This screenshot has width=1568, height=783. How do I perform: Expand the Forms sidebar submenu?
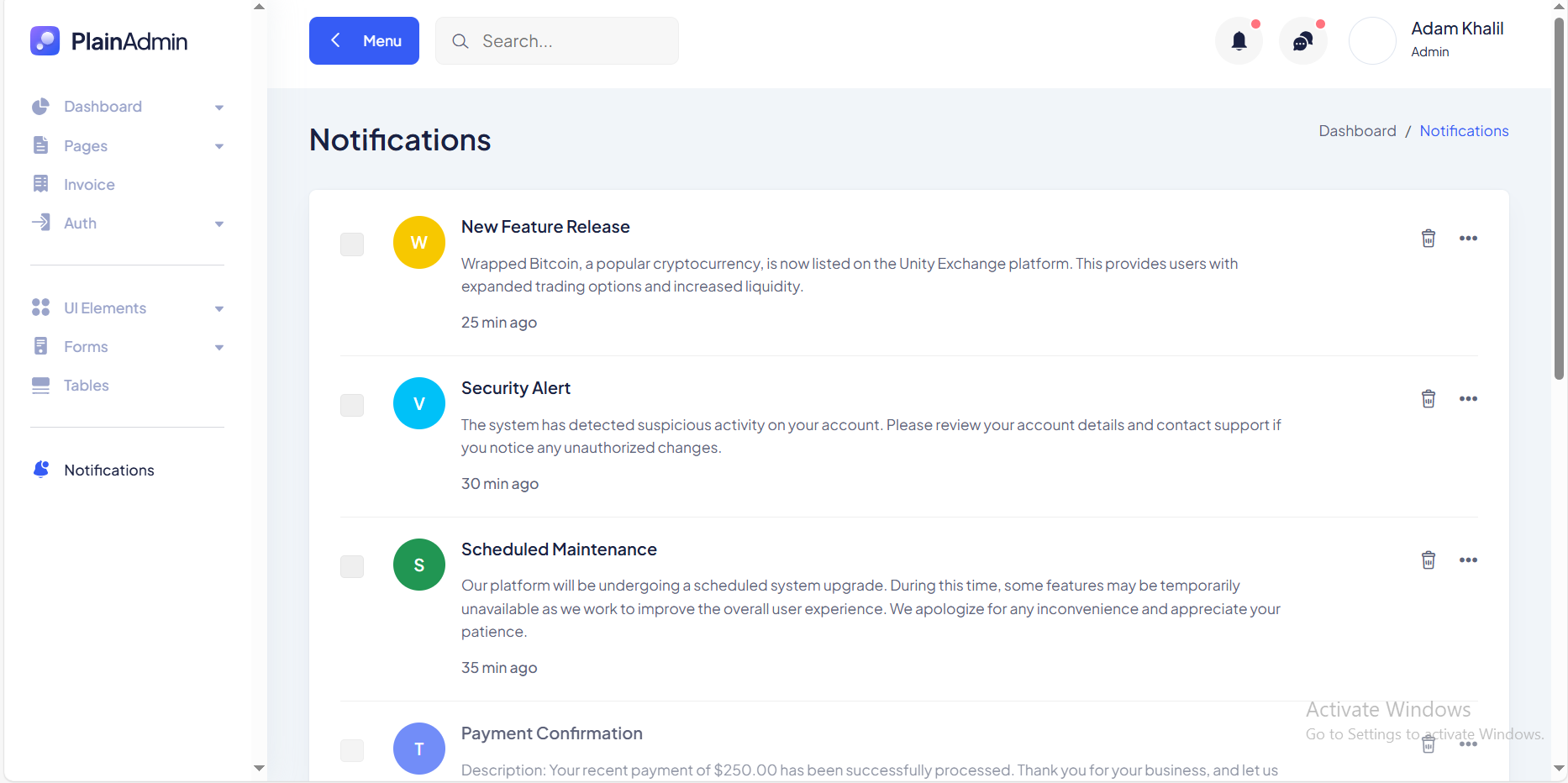click(x=128, y=347)
